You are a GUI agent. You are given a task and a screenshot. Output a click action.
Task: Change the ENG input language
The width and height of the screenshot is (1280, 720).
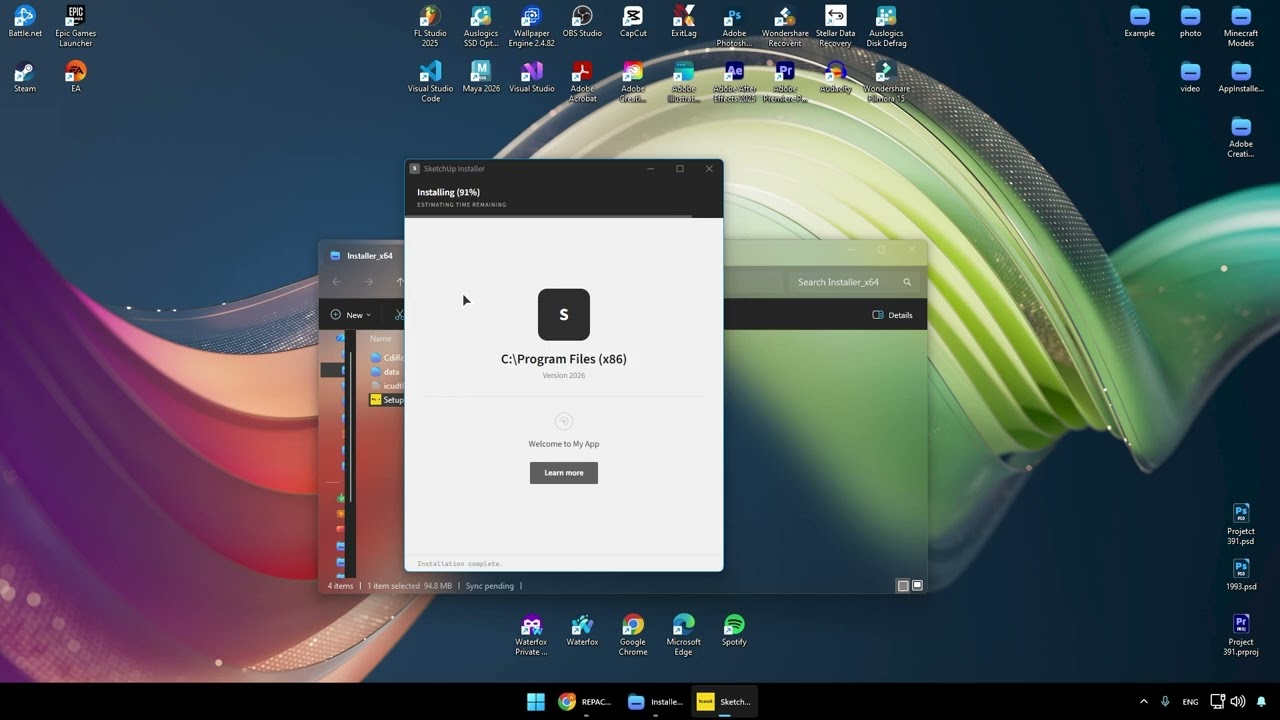click(1190, 702)
